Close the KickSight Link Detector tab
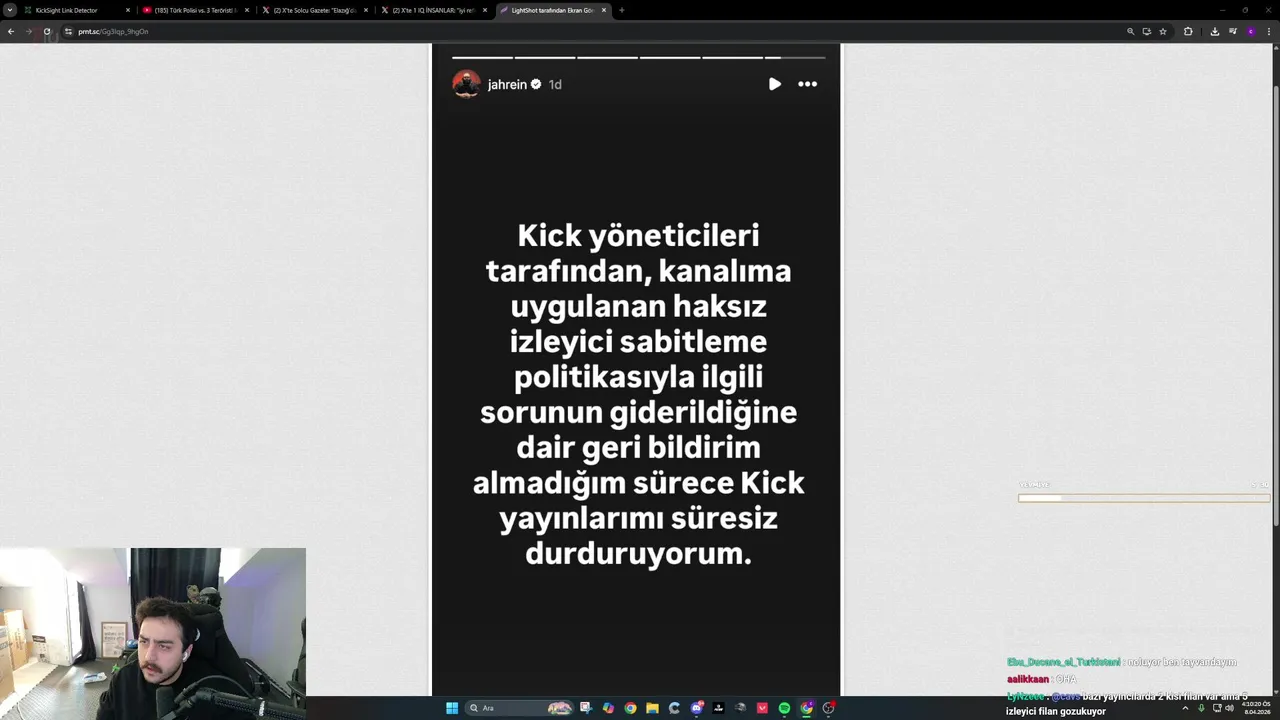This screenshot has width=1280, height=720. (128, 10)
